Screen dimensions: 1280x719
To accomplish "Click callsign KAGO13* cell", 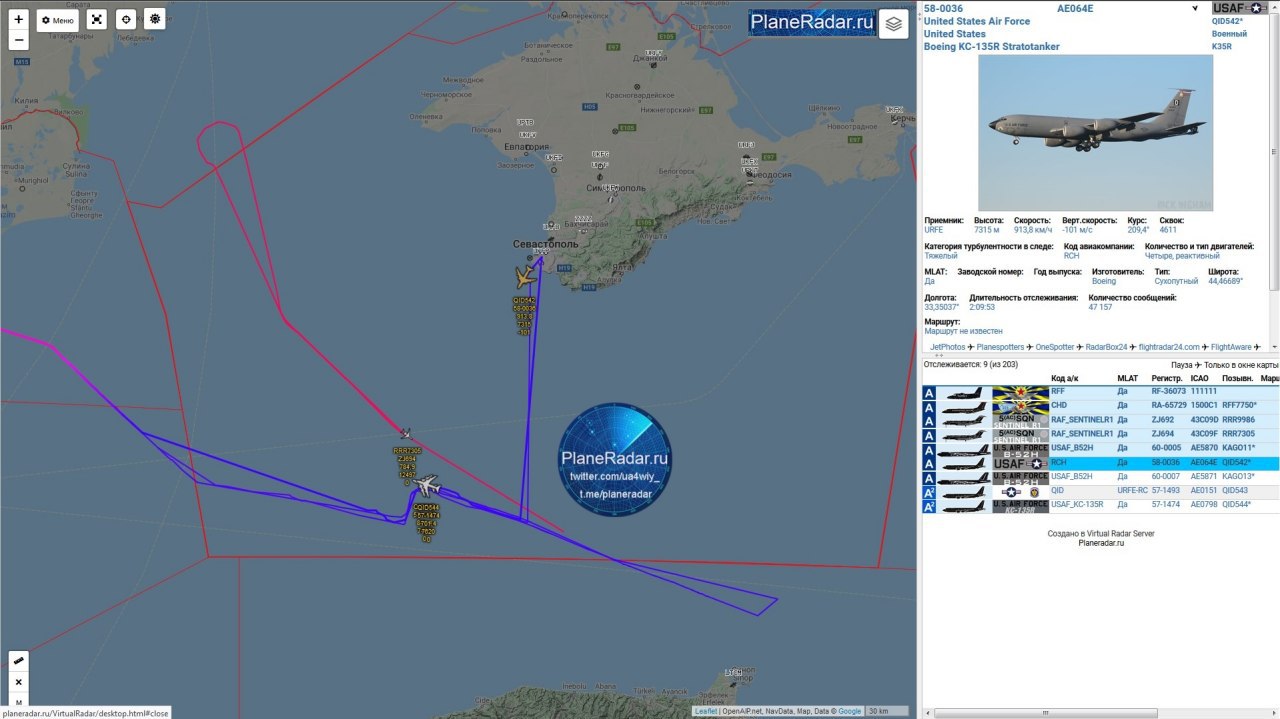I will 1238,477.
